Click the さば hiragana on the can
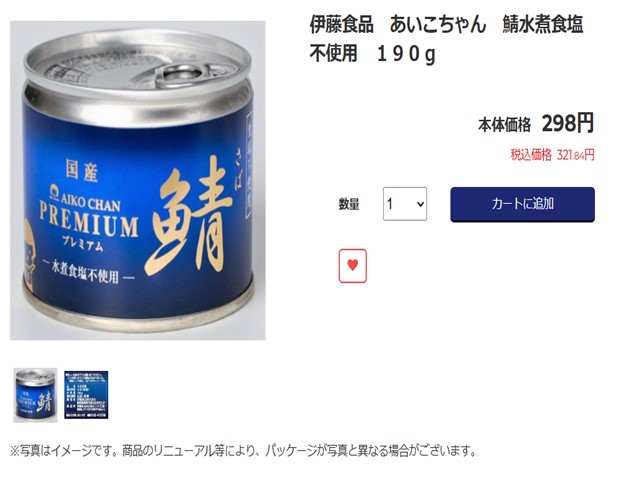640x480 pixels. pos(238,174)
